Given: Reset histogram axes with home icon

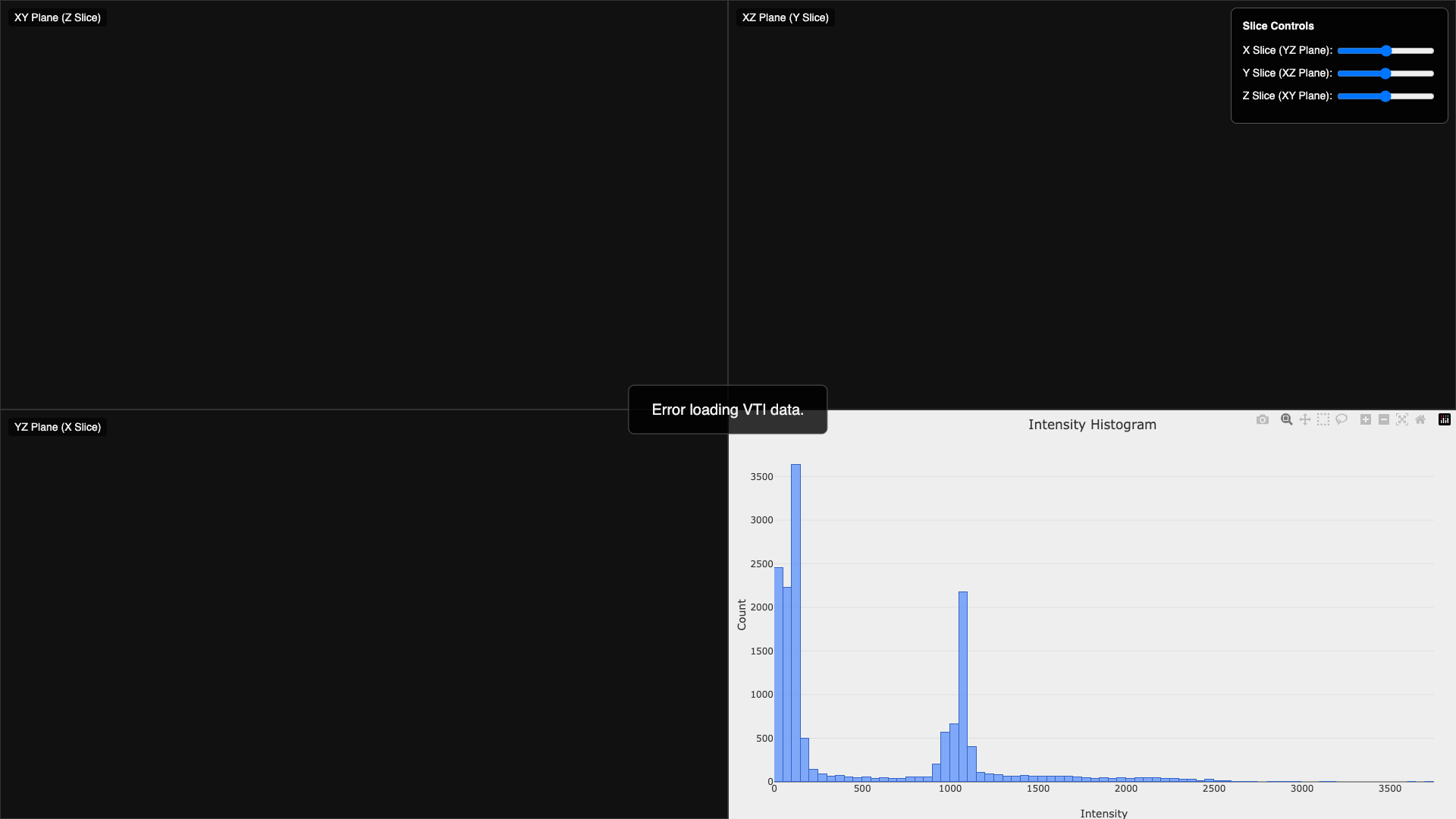Looking at the screenshot, I should [1420, 419].
